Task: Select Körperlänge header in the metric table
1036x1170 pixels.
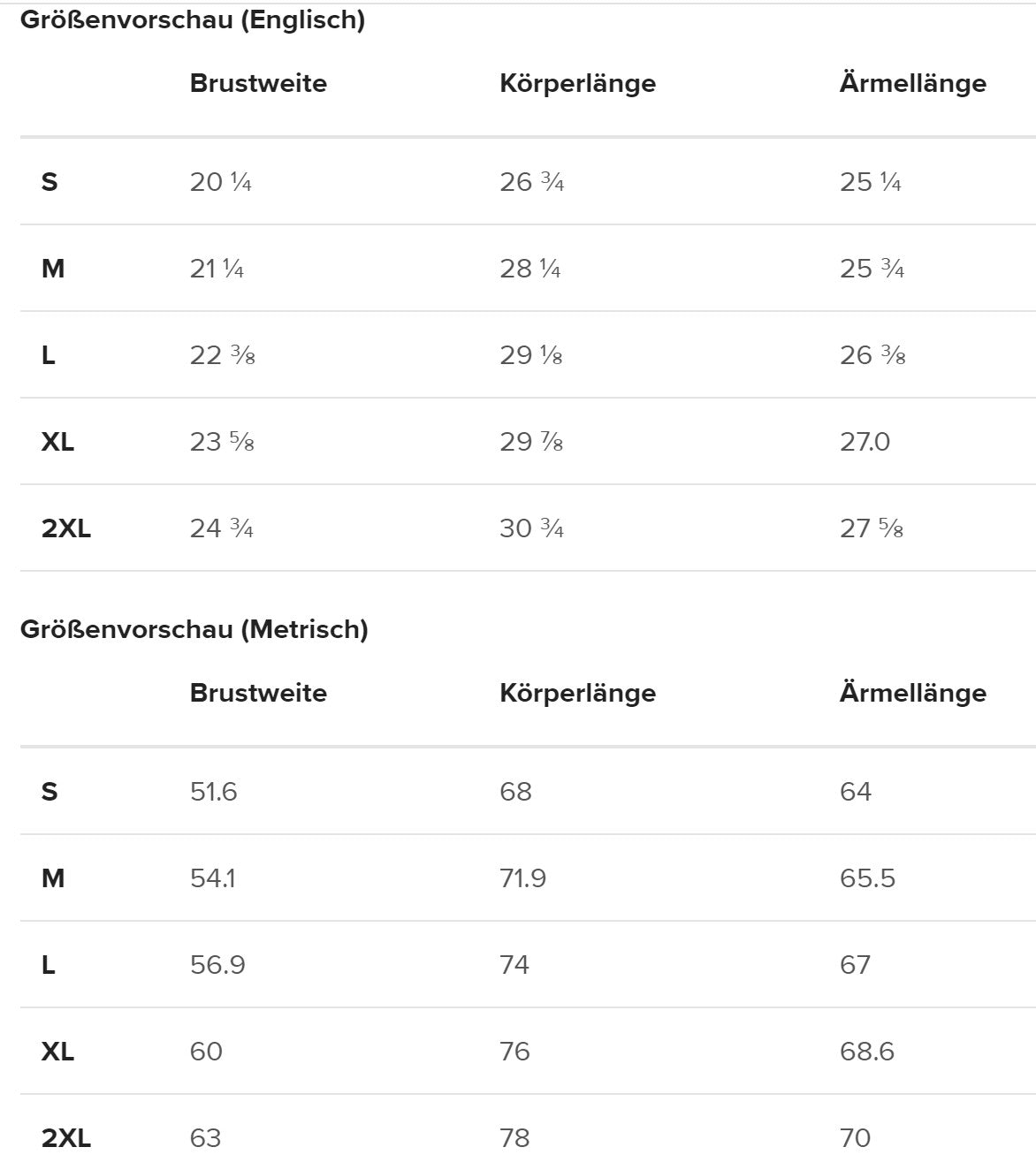Action: click(x=577, y=693)
